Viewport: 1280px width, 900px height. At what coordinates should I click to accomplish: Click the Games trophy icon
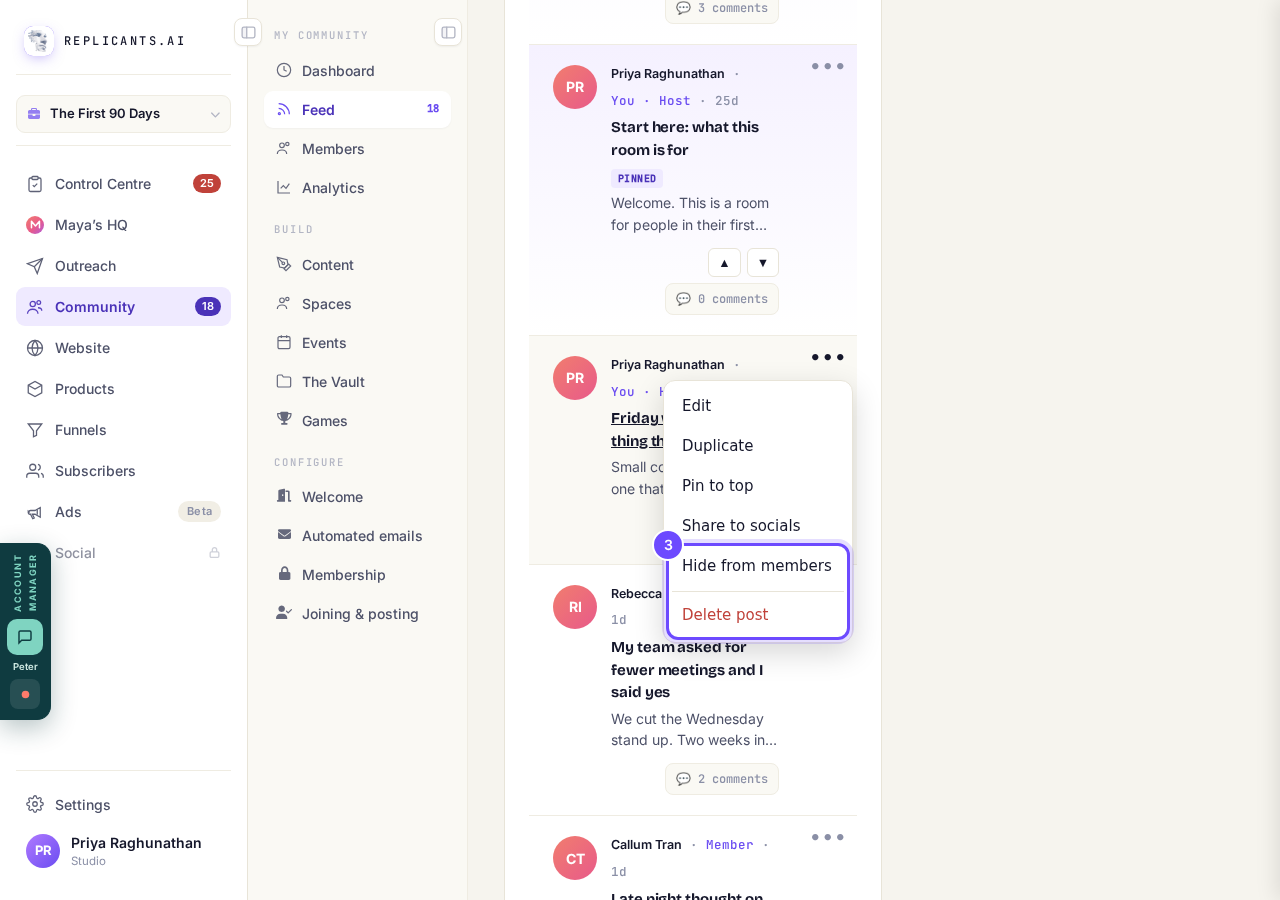point(284,419)
